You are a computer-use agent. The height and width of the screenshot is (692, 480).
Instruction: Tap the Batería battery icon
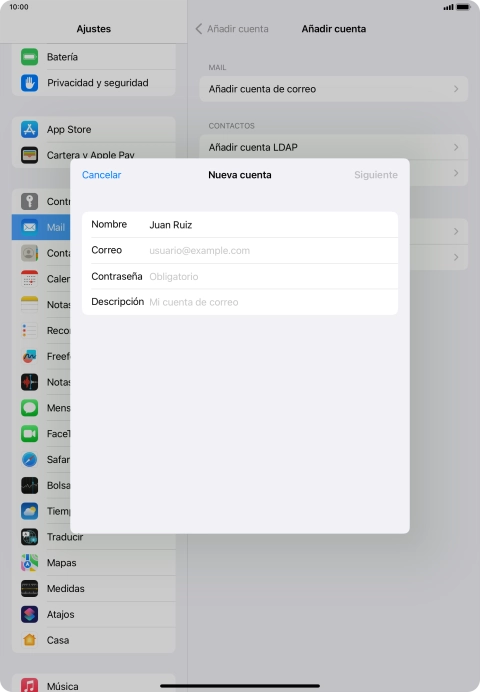pyautogui.click(x=30, y=57)
